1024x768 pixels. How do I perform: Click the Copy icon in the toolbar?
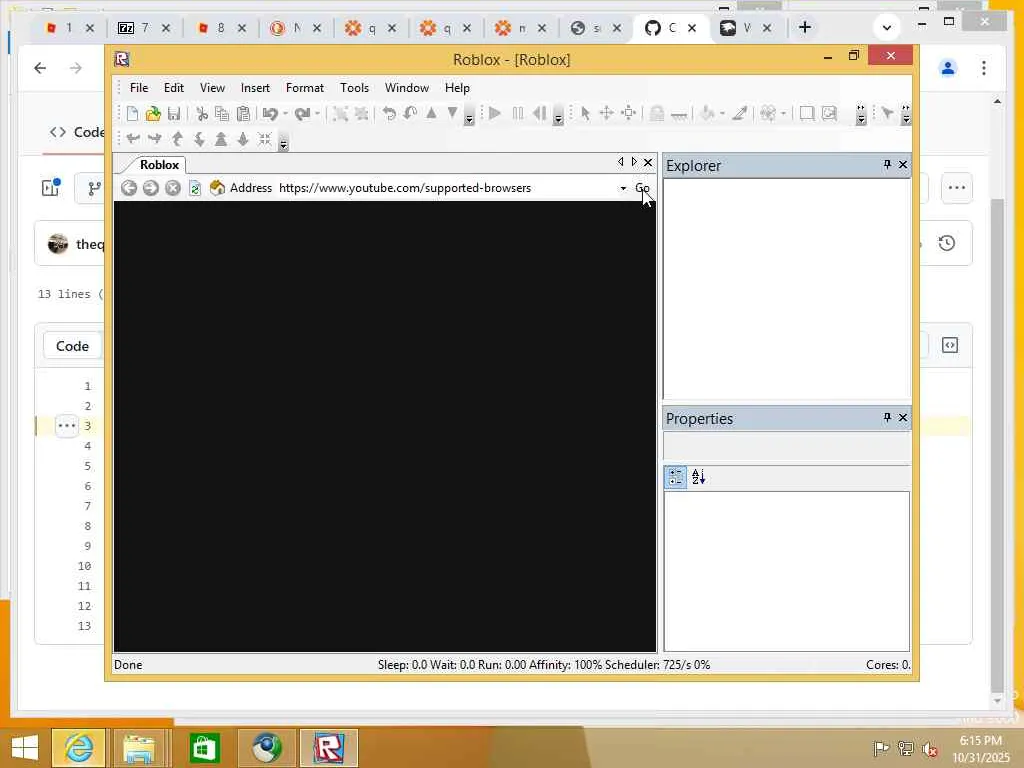point(222,114)
